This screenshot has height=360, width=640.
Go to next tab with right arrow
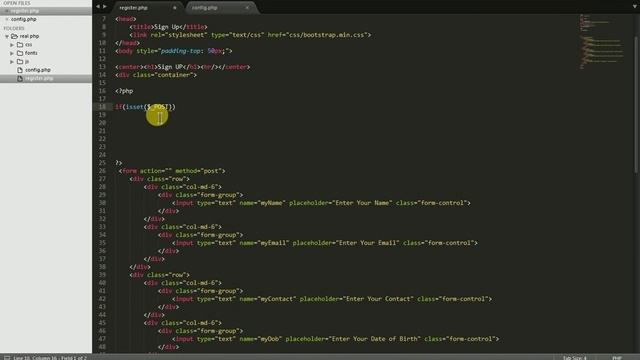point(105,7)
